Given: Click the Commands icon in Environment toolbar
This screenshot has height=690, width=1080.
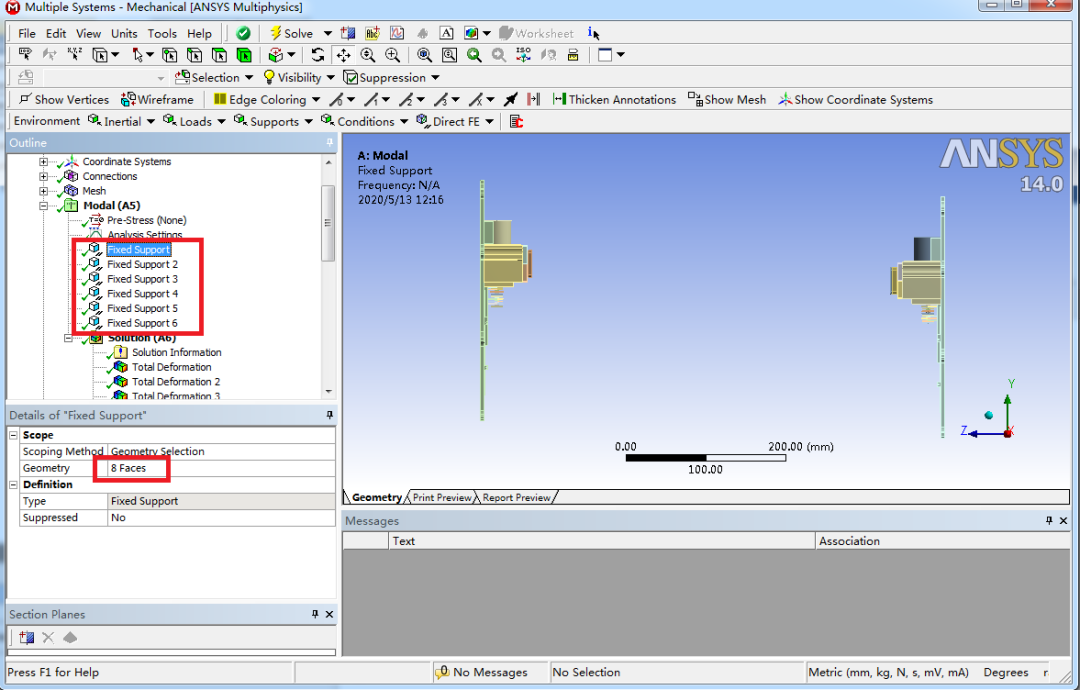Looking at the screenshot, I should pos(517,121).
